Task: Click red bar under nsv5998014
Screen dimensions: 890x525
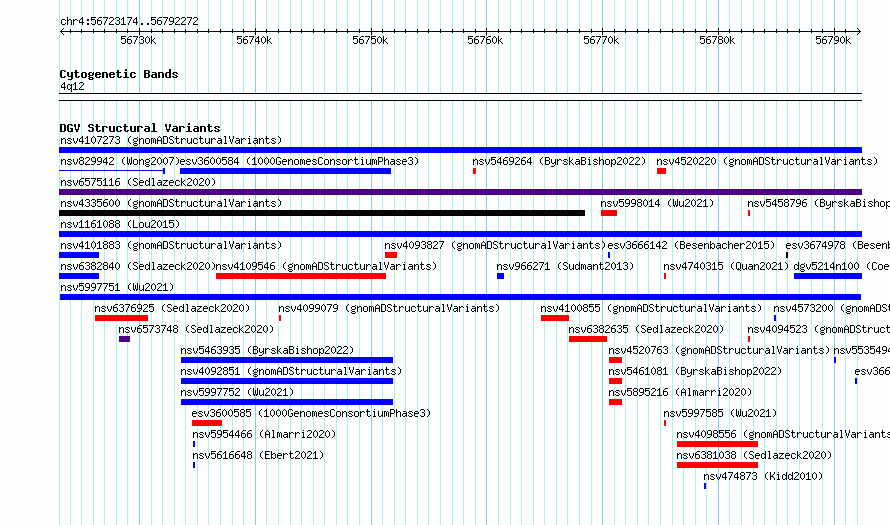Action: (609, 213)
